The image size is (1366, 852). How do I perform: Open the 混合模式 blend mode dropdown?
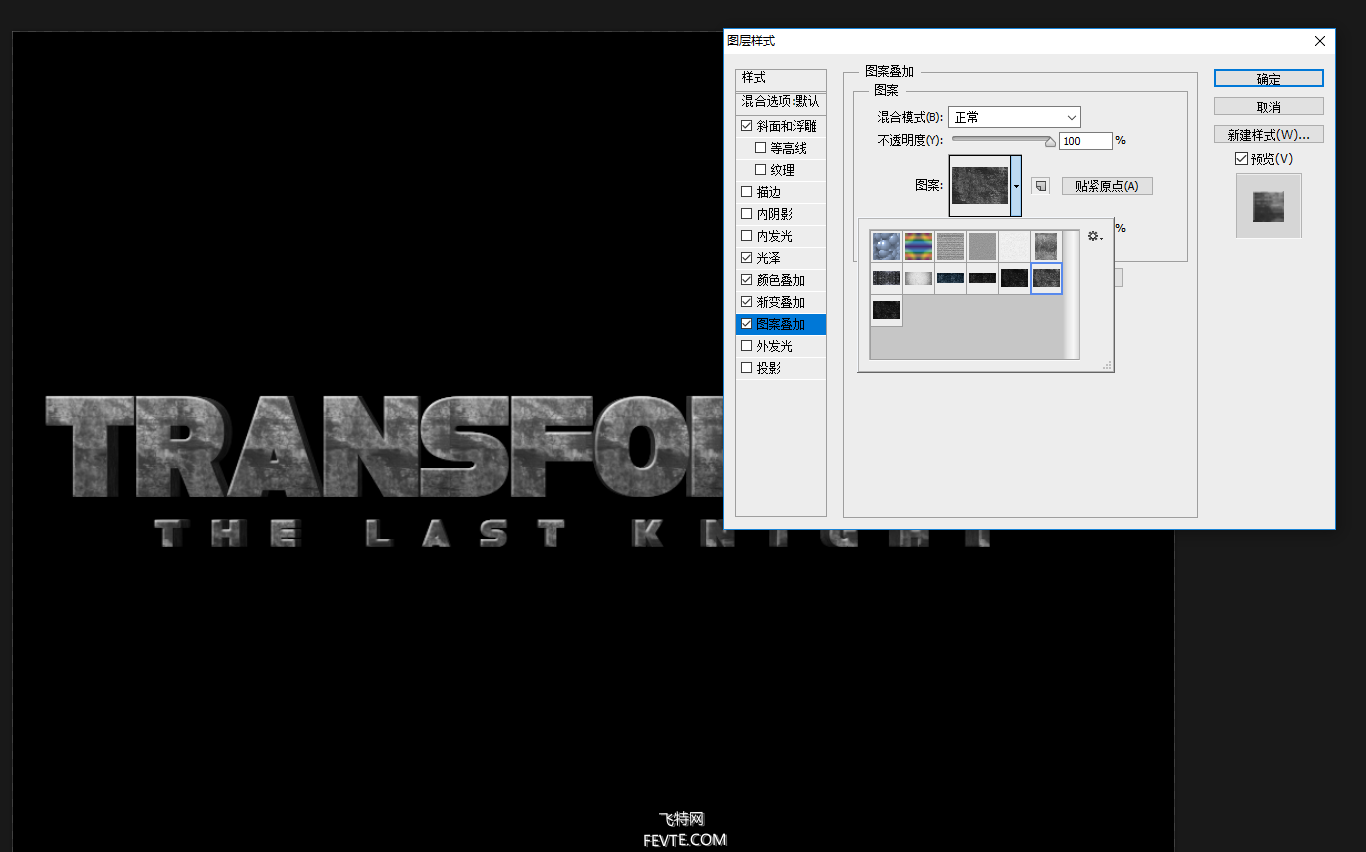click(x=1014, y=117)
